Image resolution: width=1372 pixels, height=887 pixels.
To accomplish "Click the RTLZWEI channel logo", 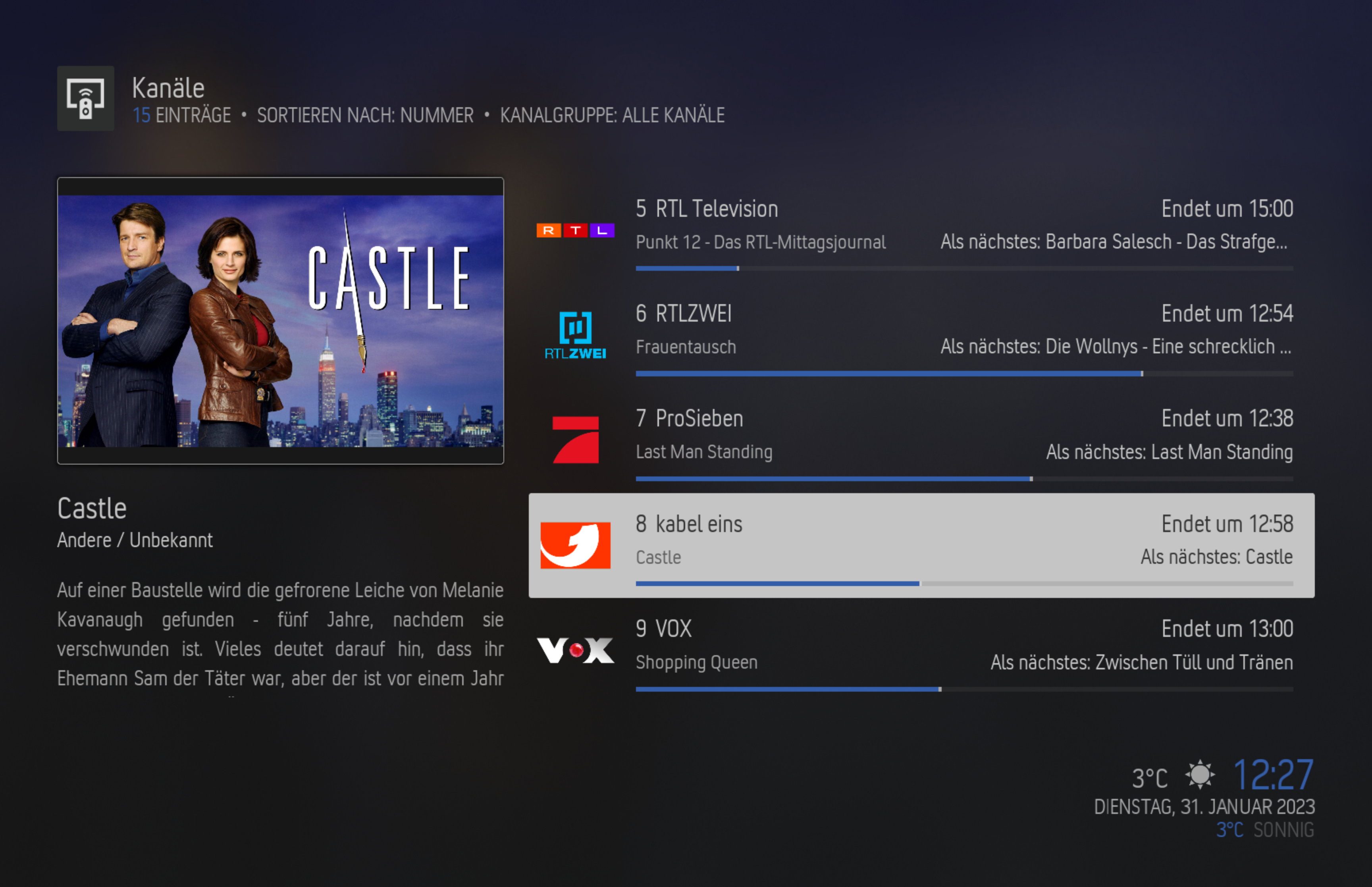I will click(x=575, y=335).
